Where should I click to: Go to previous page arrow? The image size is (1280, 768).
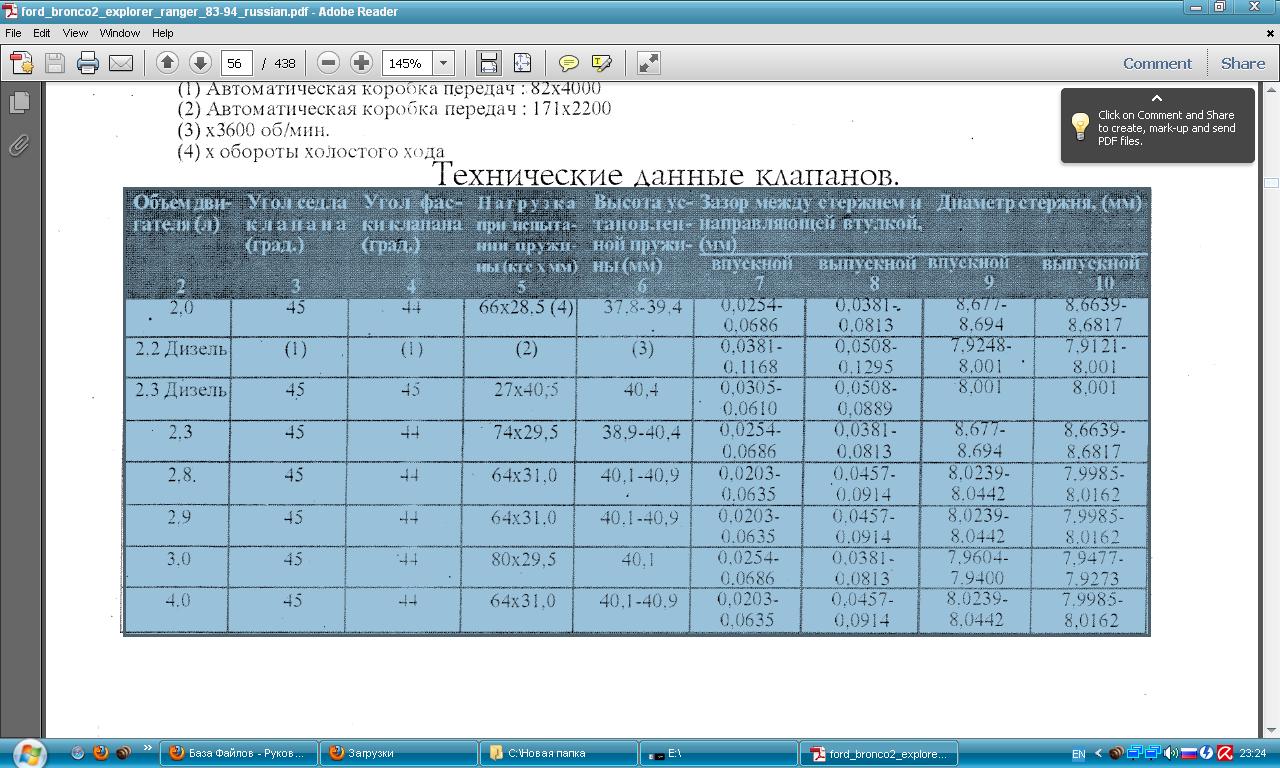click(x=167, y=63)
